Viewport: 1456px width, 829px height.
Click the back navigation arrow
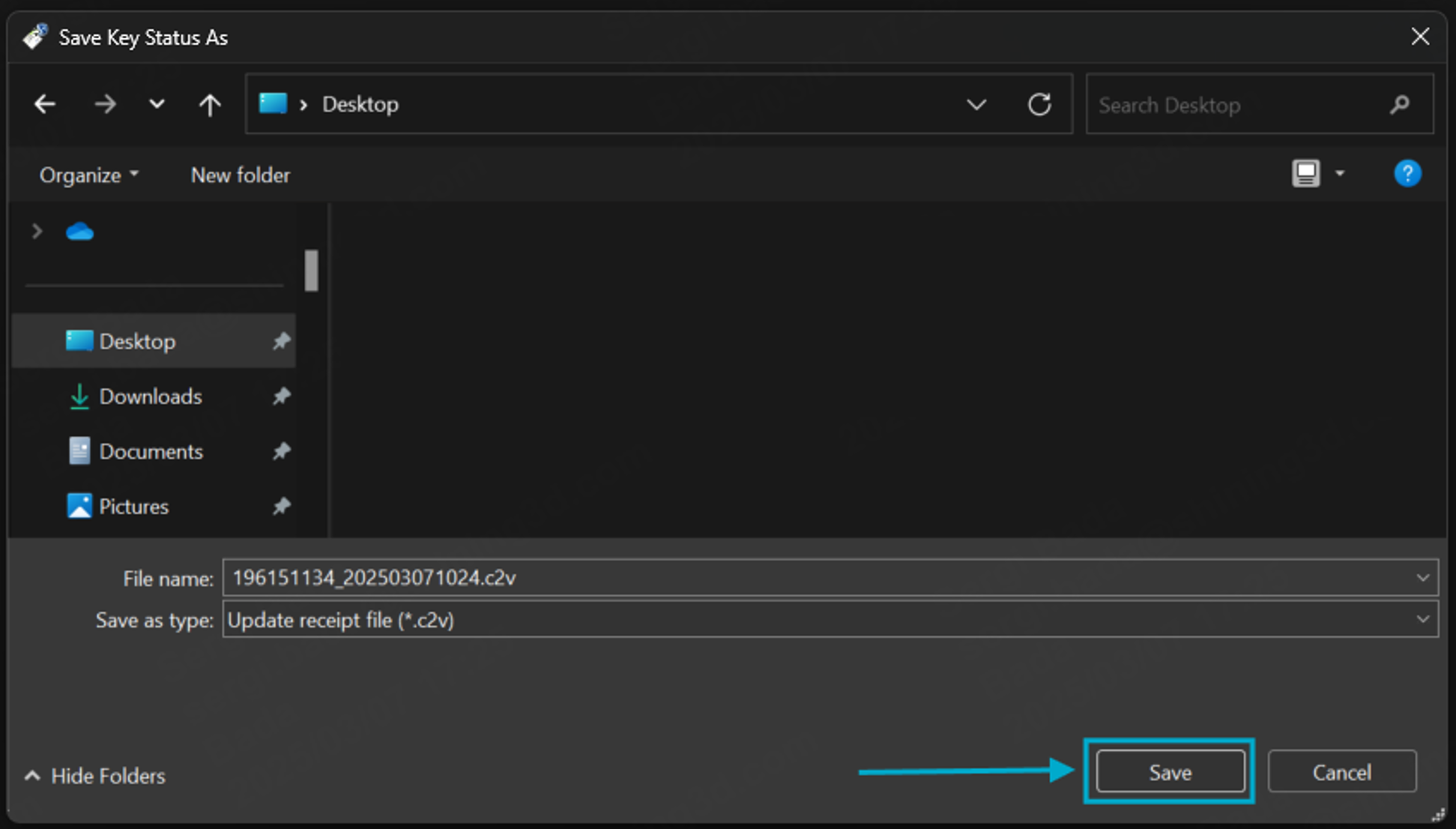(45, 104)
